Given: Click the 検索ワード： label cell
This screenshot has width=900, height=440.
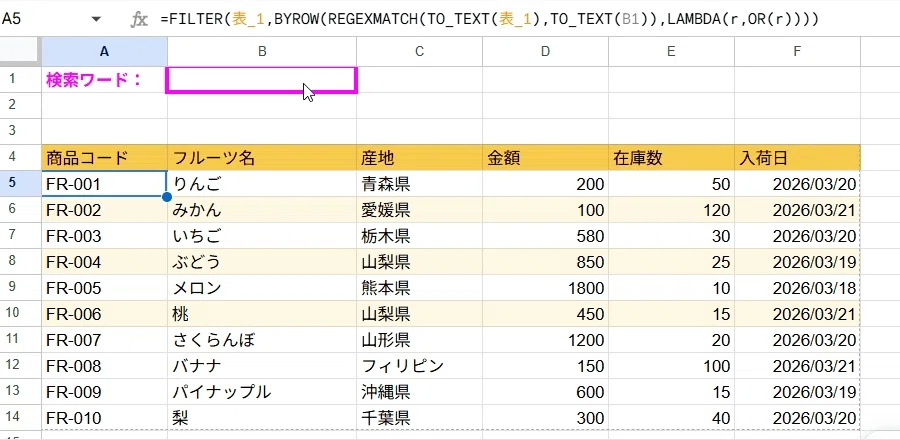Looking at the screenshot, I should pos(104,80).
